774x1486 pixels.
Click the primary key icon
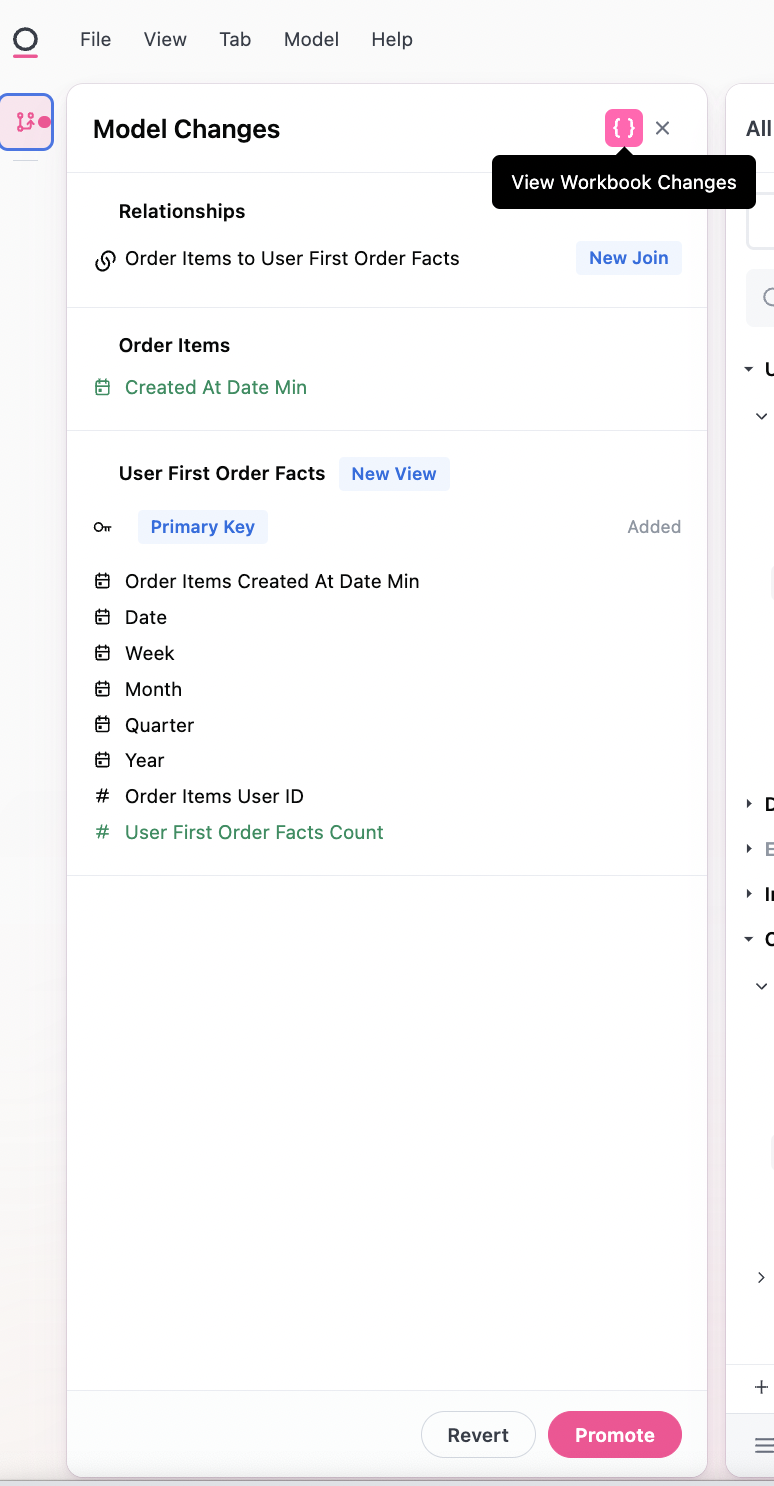(x=102, y=527)
